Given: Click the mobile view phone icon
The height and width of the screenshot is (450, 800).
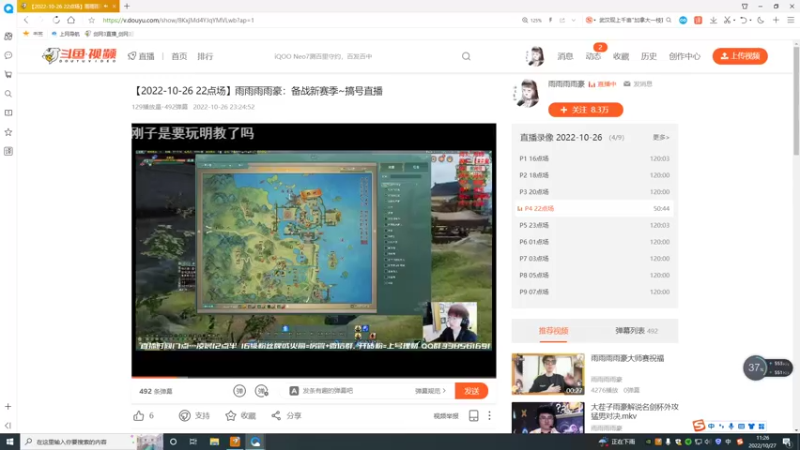Looking at the screenshot, I should pos(473,416).
